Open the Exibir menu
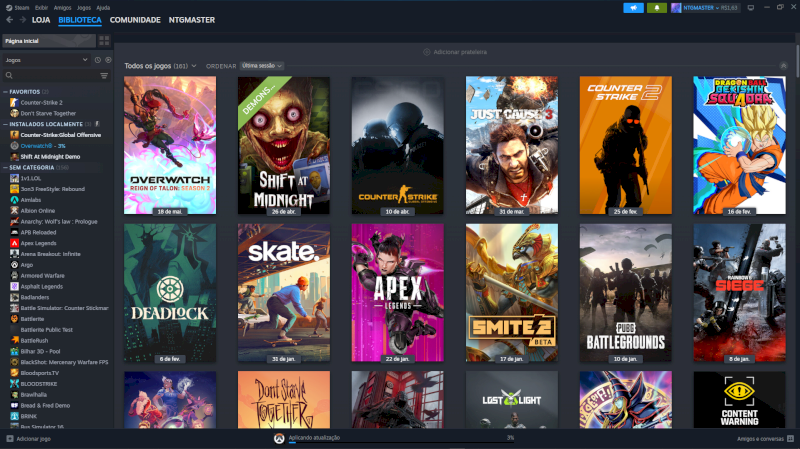 pos(41,8)
